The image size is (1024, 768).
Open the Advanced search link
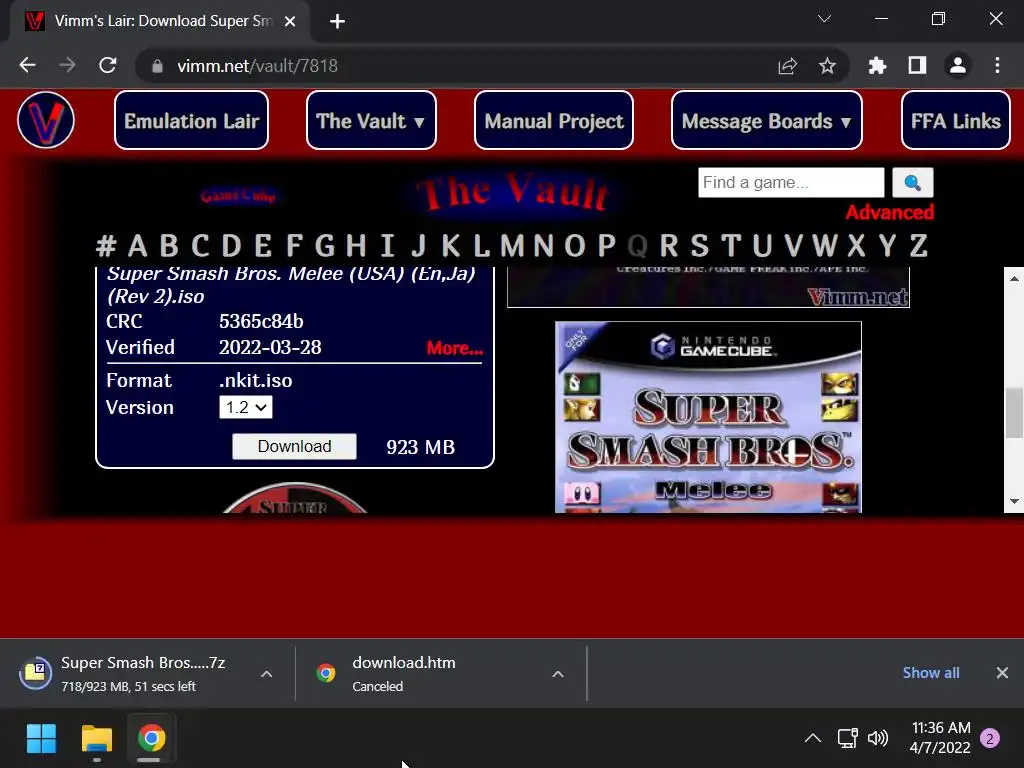pos(889,212)
